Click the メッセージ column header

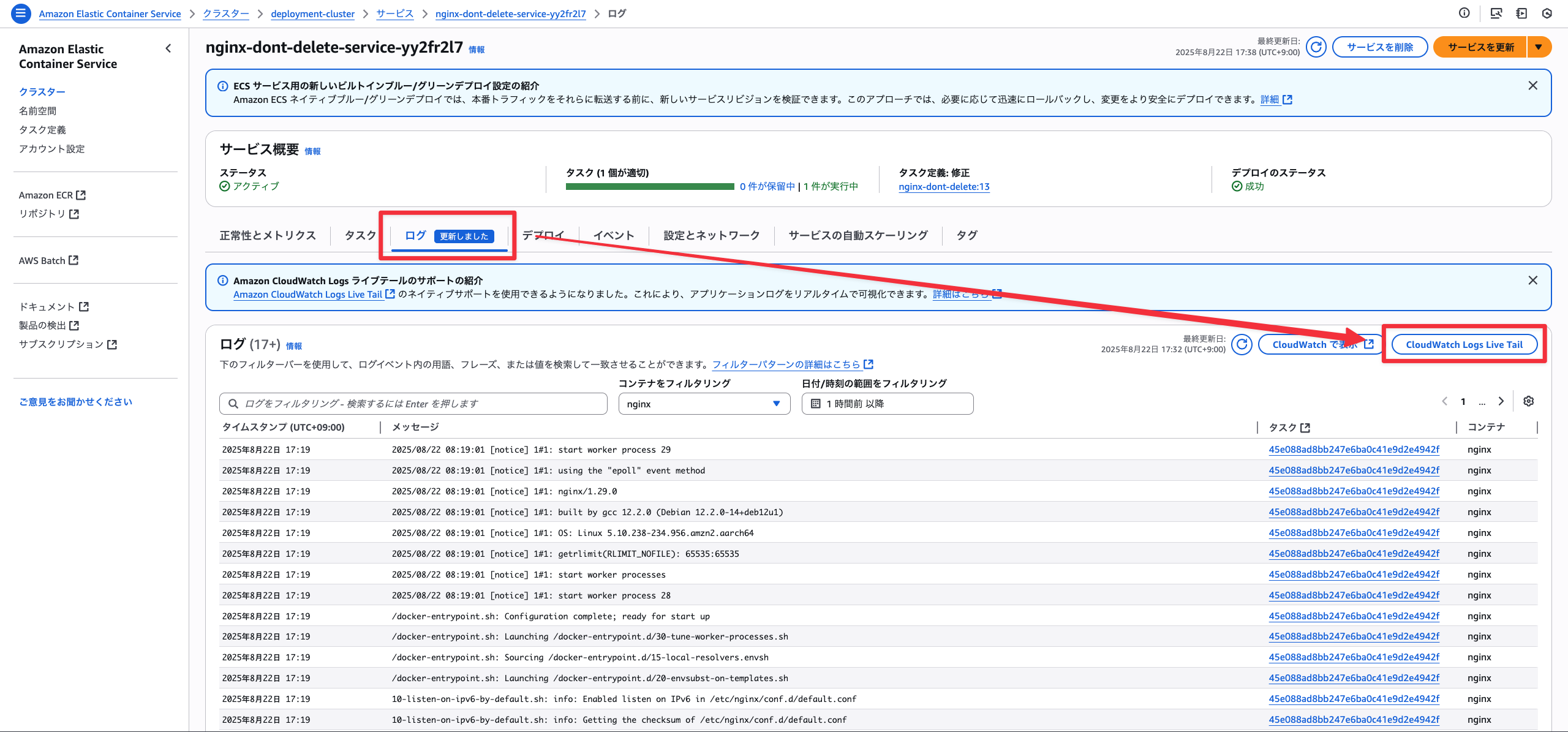click(x=415, y=427)
